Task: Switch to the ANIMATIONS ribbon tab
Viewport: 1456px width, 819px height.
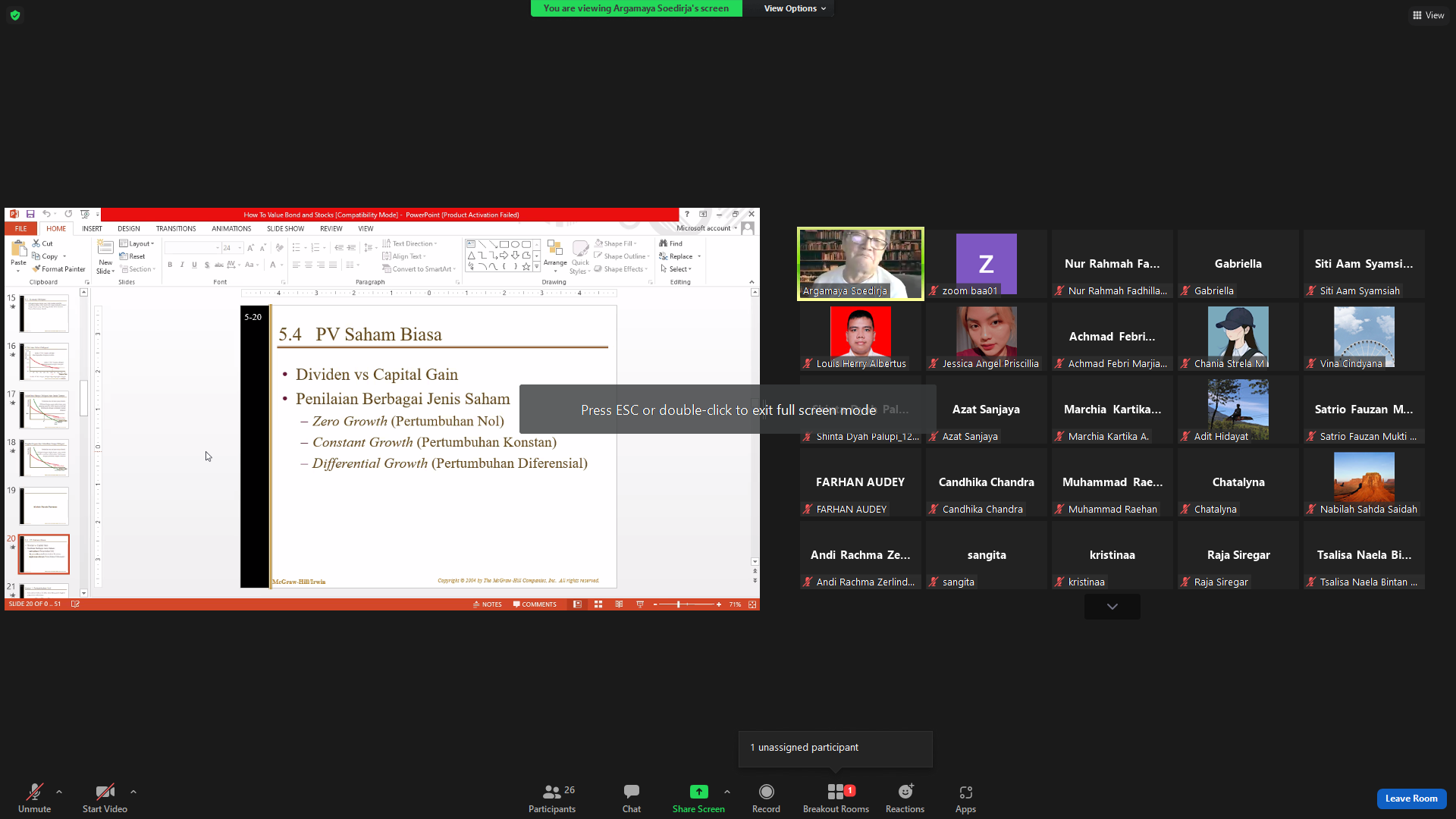Action: [x=231, y=228]
